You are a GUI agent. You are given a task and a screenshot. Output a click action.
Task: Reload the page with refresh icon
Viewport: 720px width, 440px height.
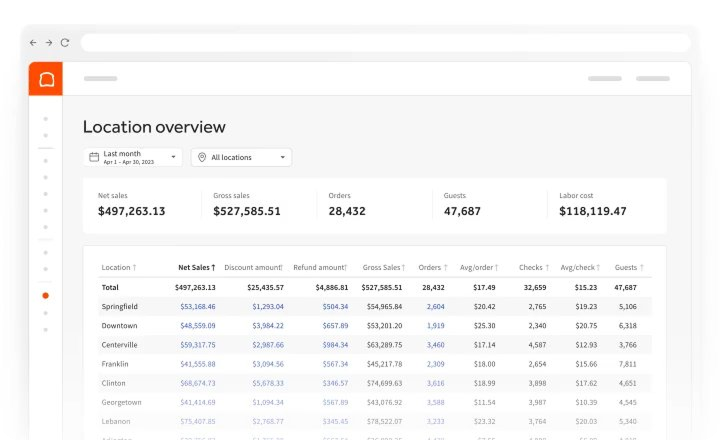[65, 43]
